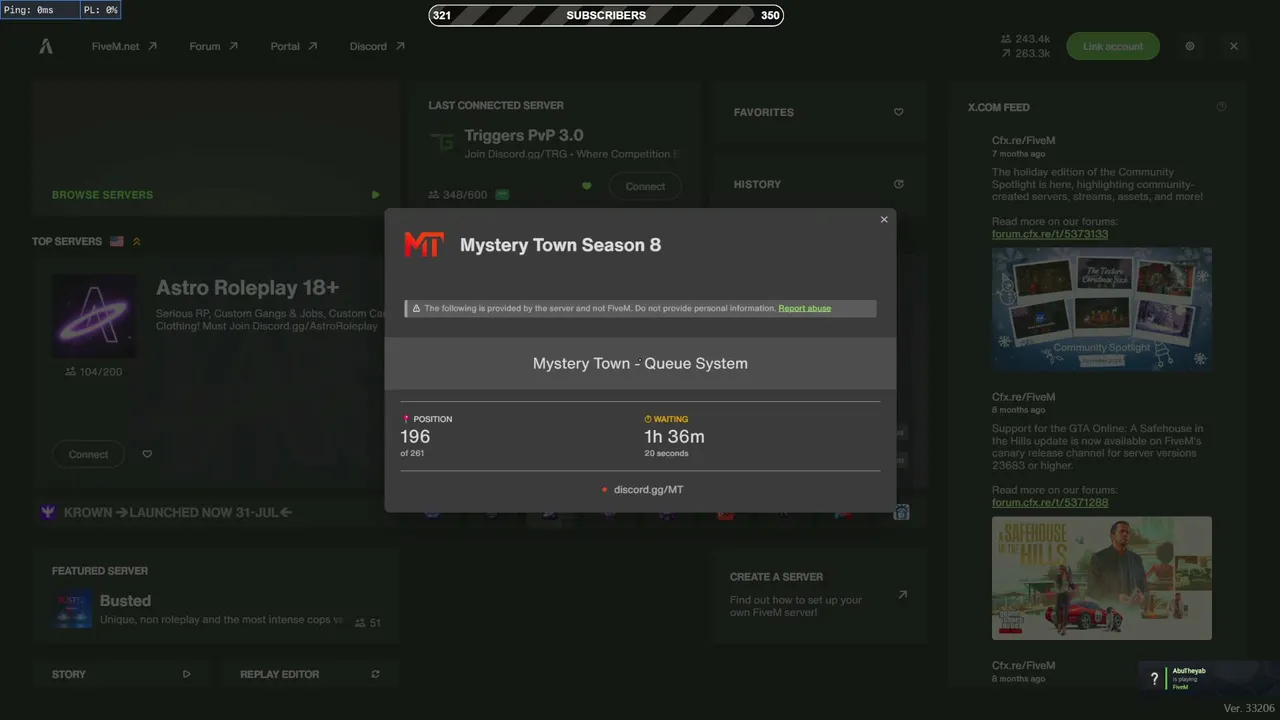1280x720 pixels.
Task: Open the Discord link
Action: [x=377, y=46]
